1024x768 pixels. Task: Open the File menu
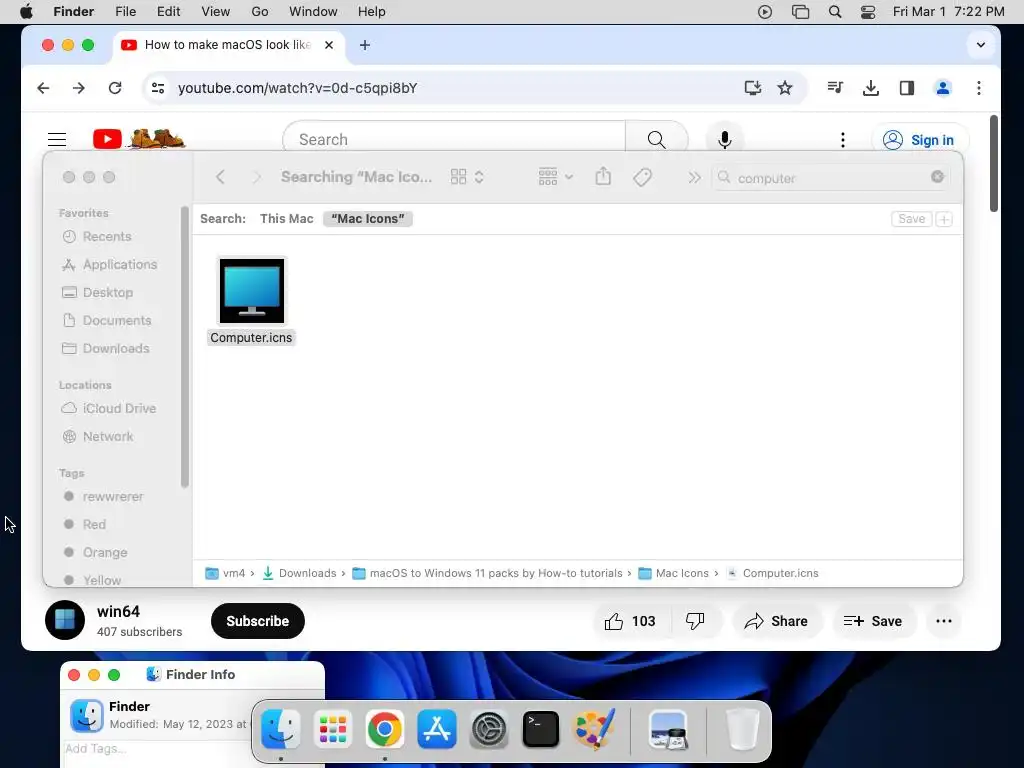click(x=125, y=12)
